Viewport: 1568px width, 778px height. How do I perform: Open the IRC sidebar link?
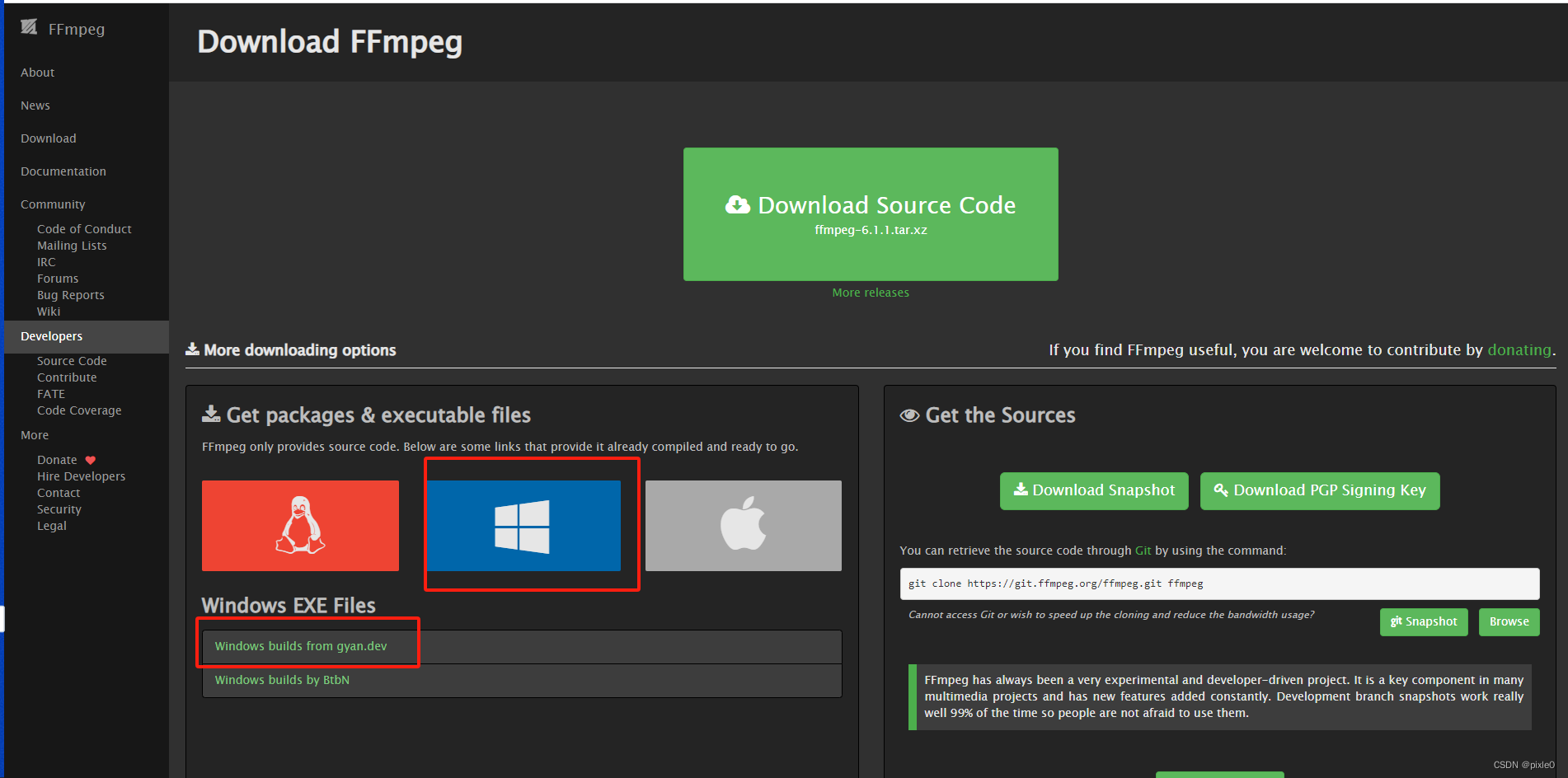point(46,262)
